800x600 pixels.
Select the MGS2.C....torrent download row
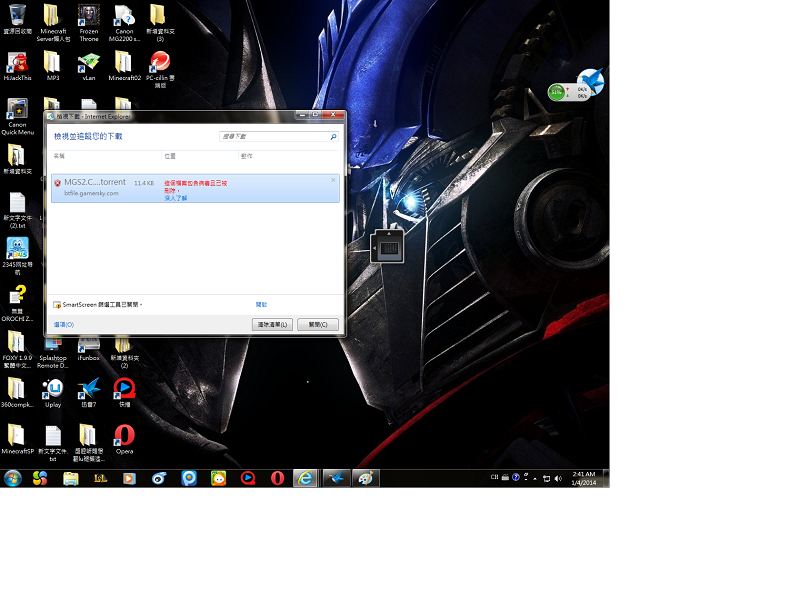(195, 188)
